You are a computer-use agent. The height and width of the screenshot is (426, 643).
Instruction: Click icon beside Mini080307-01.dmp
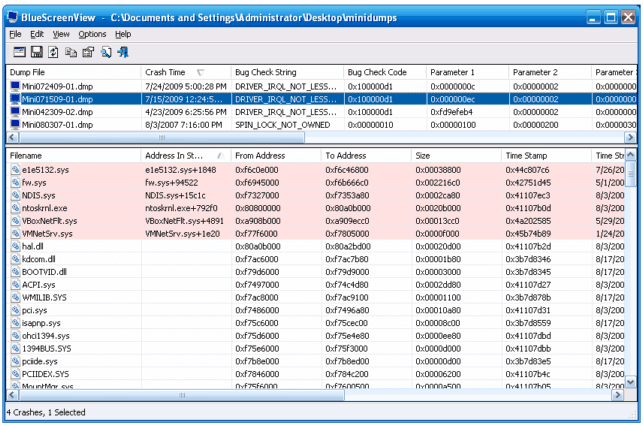(15, 124)
